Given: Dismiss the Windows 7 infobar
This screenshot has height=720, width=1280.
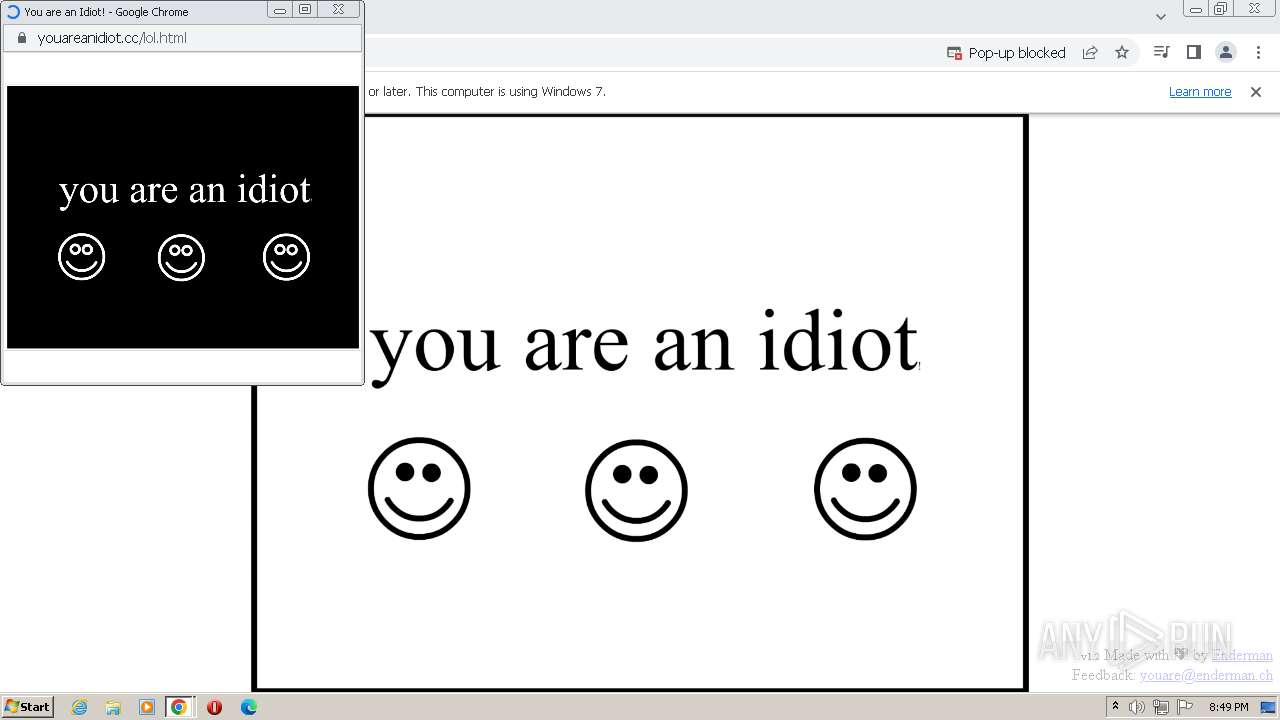Looking at the screenshot, I should pos(1256,91).
